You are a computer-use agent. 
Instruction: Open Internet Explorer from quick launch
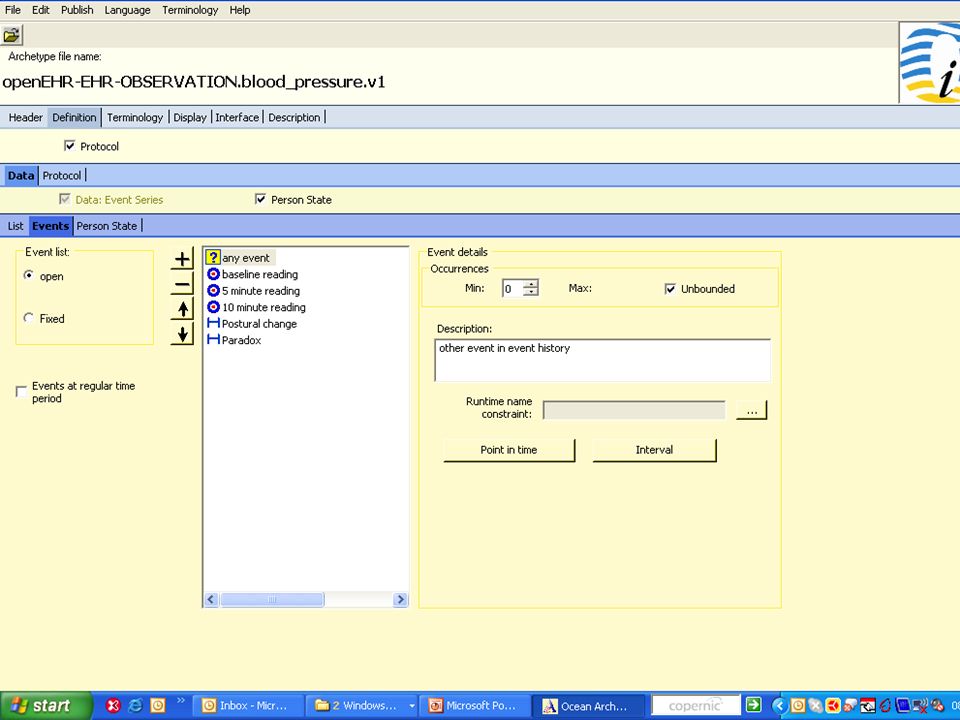pyautogui.click(x=135, y=706)
